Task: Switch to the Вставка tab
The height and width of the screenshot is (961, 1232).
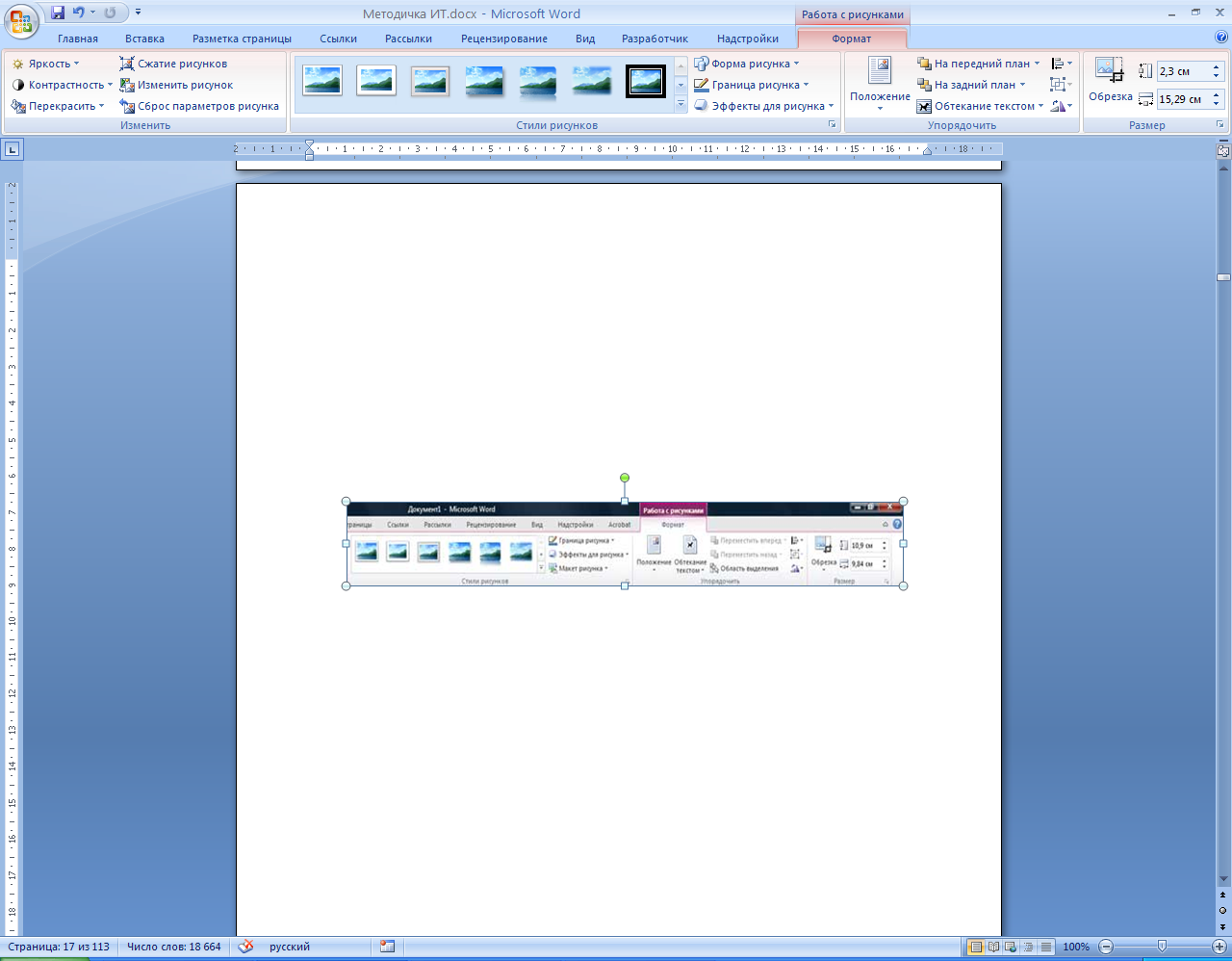Action: click(x=144, y=39)
